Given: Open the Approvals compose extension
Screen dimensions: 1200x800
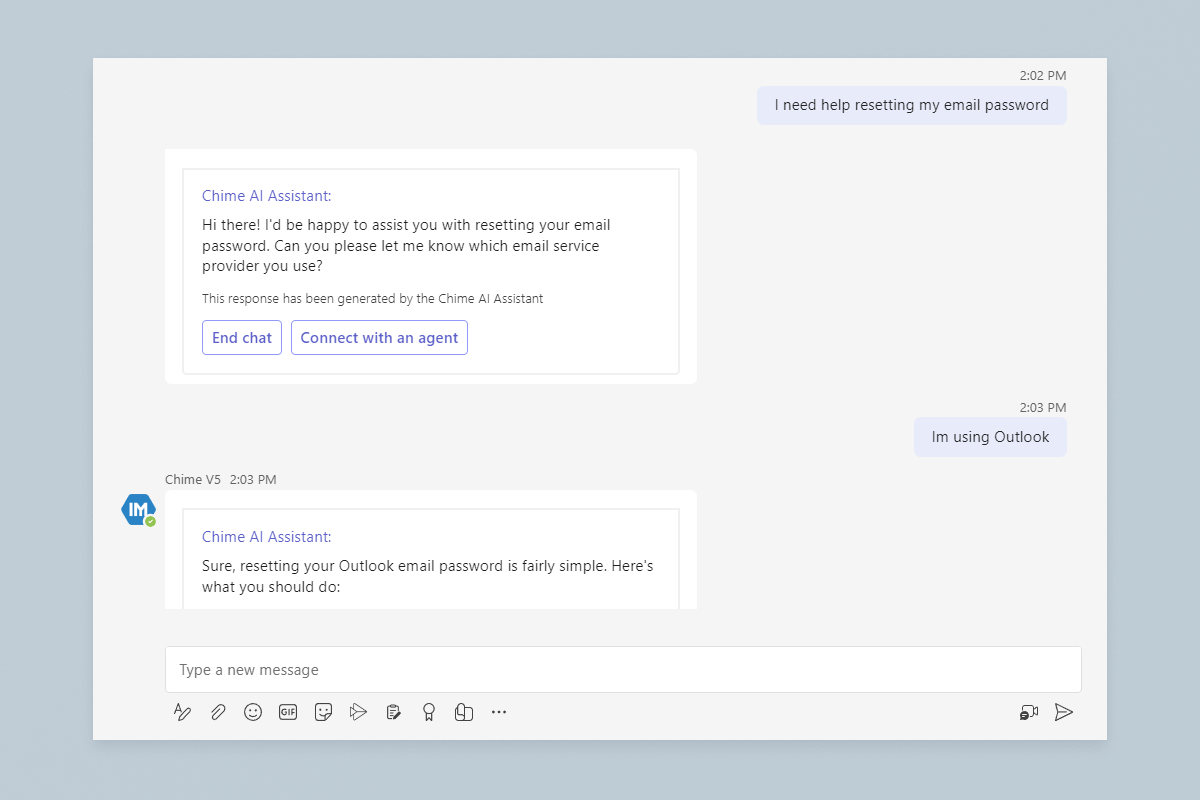Looking at the screenshot, I should tap(393, 712).
